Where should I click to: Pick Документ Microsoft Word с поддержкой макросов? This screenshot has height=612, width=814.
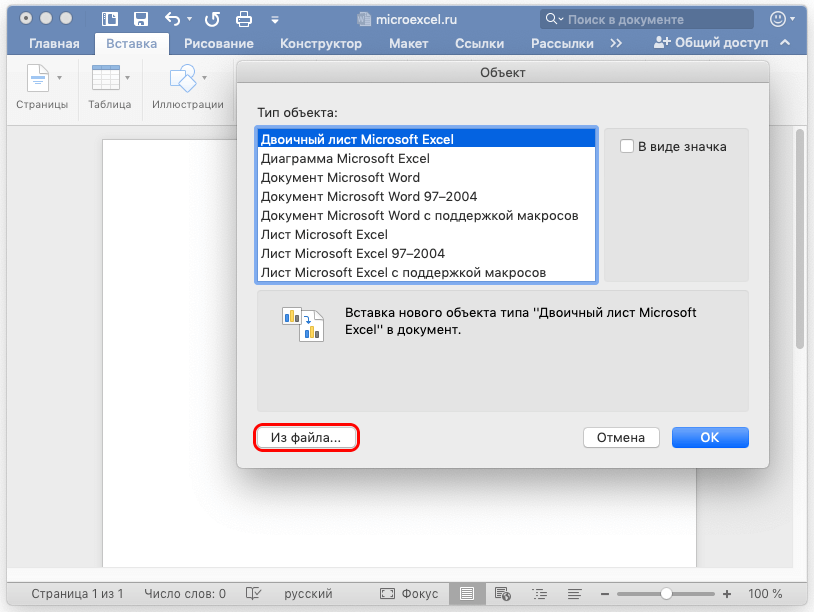coord(426,215)
